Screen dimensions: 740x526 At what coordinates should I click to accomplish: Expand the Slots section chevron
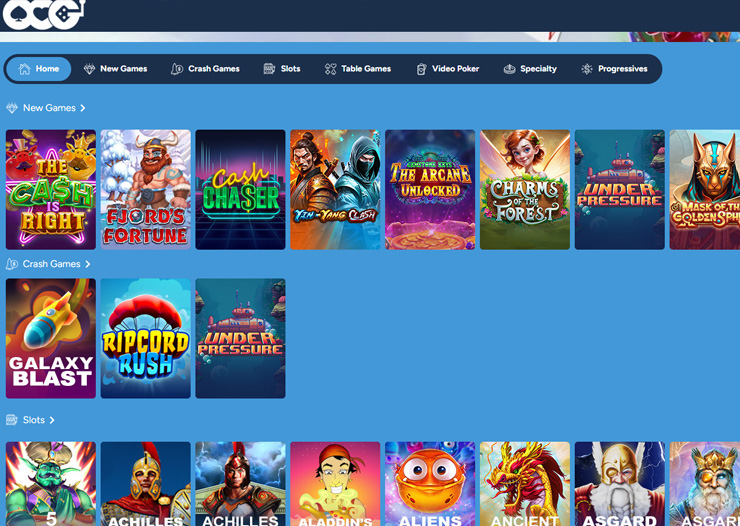click(52, 420)
